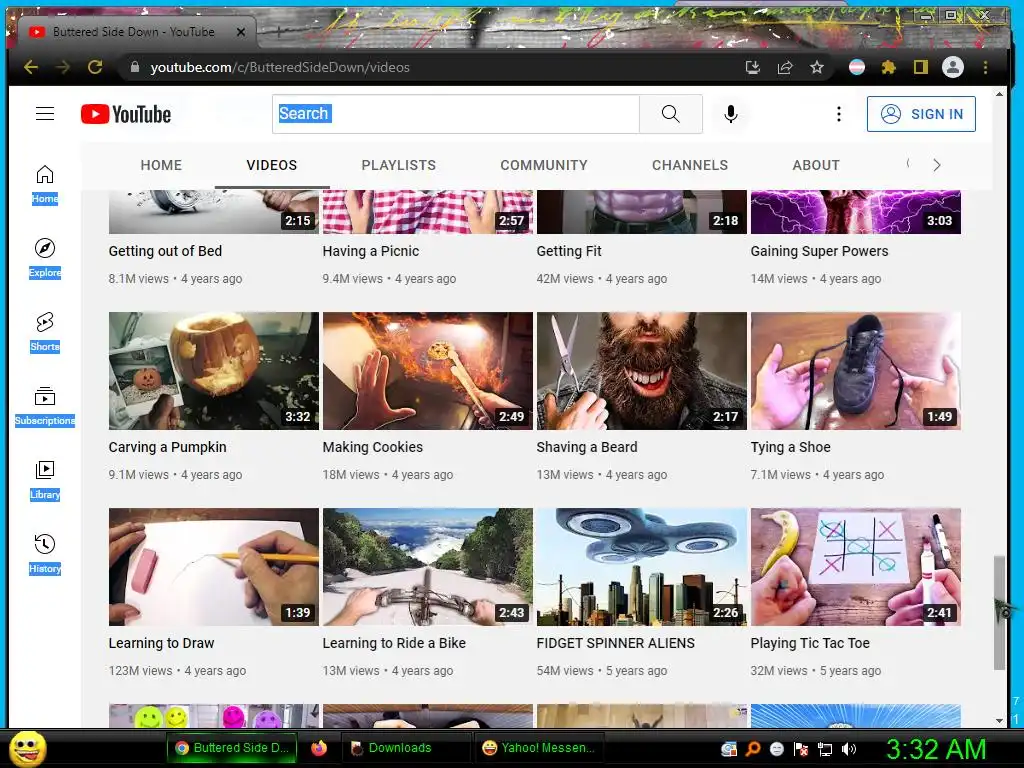The width and height of the screenshot is (1024, 768).
Task: Open Chrome profile avatar
Action: [953, 67]
